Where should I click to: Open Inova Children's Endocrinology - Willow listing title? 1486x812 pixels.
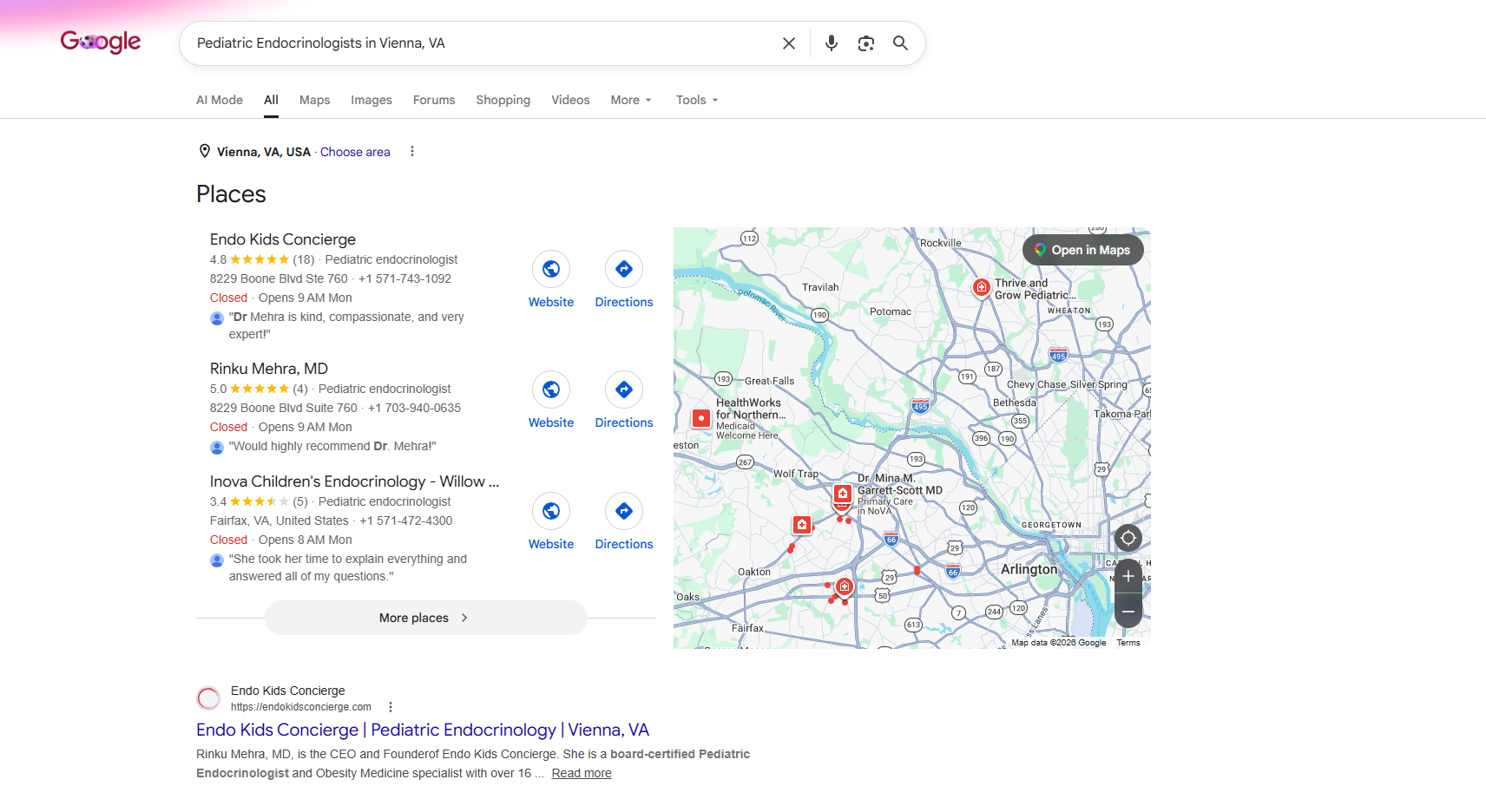tap(354, 481)
